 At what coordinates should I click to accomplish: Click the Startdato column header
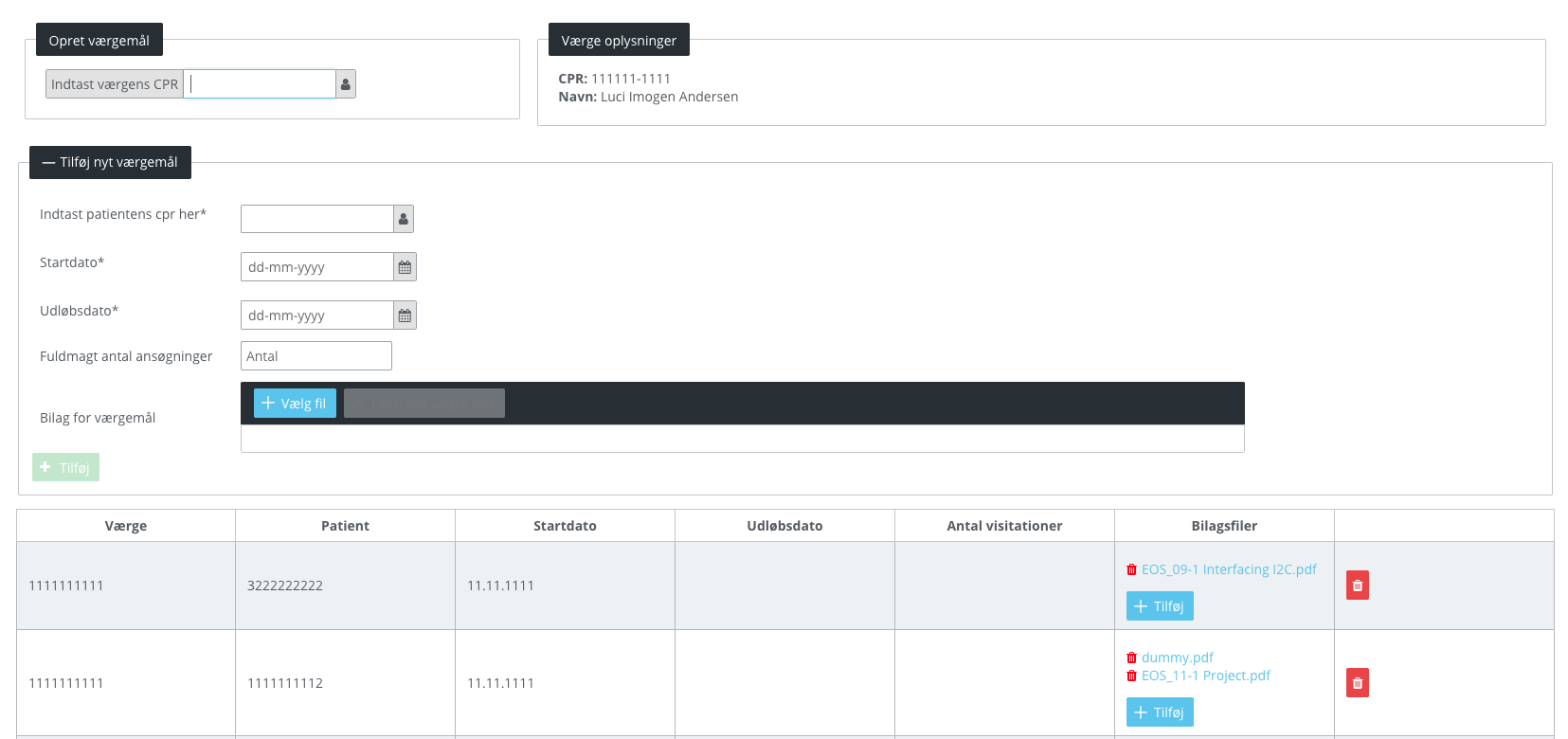tap(565, 526)
